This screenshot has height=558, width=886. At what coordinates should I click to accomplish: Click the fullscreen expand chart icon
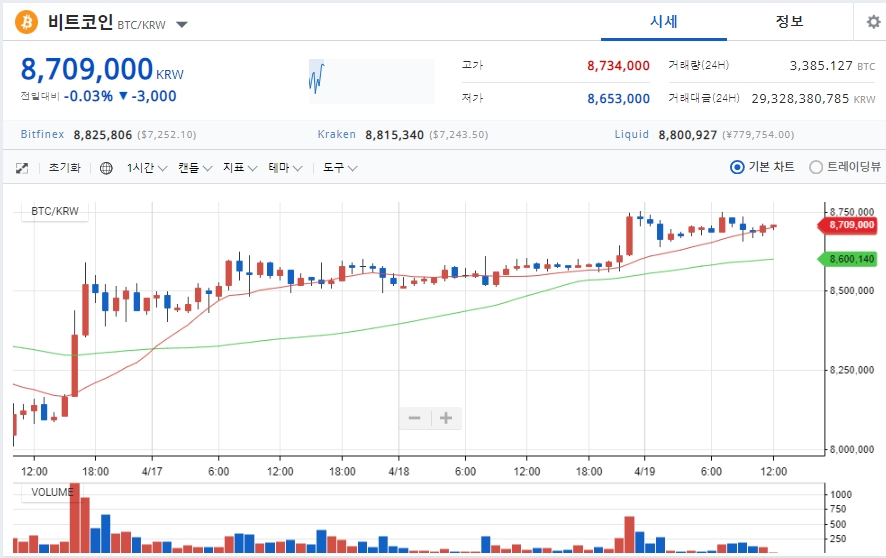(22, 168)
